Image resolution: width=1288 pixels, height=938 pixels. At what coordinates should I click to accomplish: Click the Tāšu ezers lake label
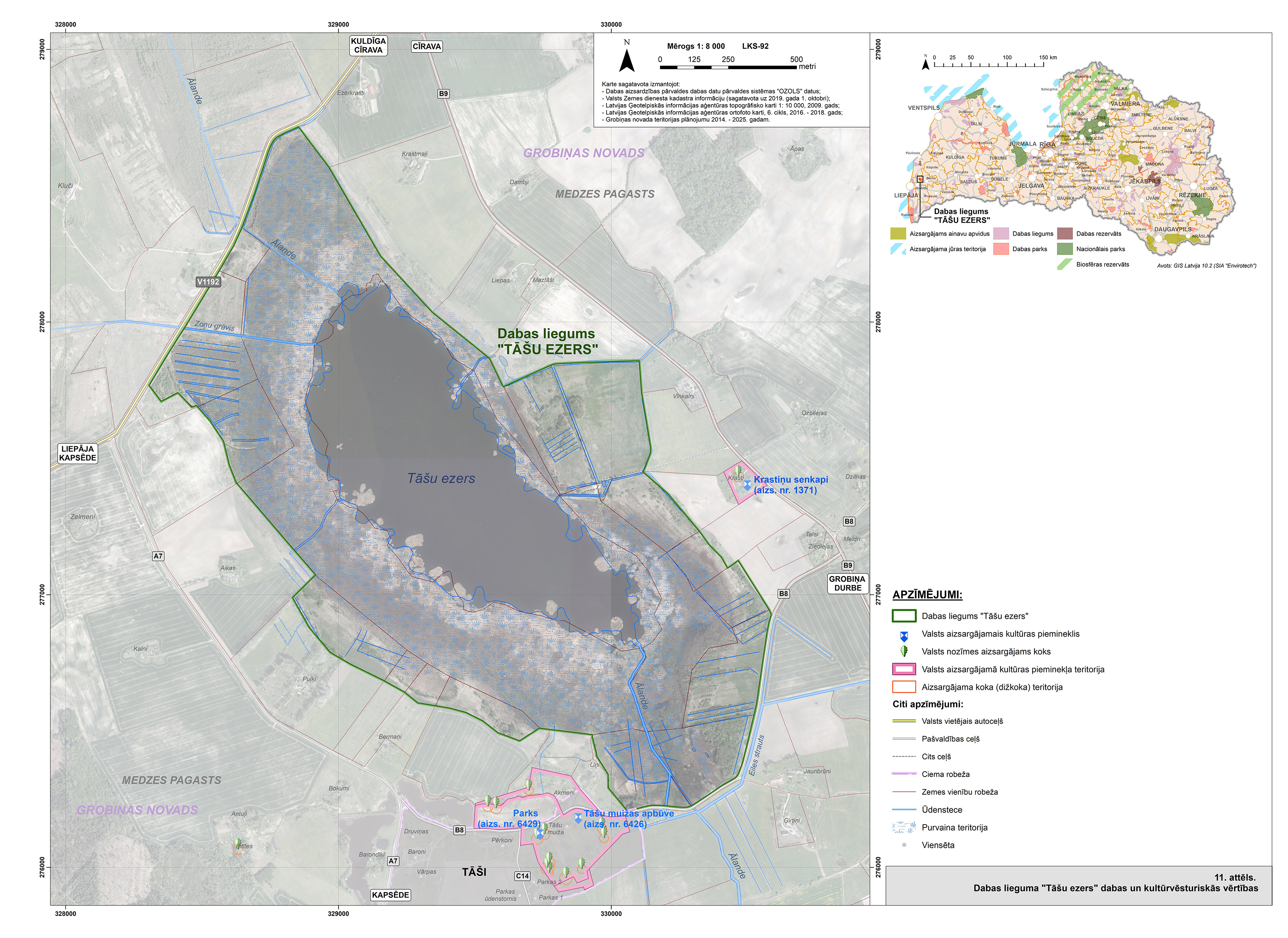coord(441,479)
